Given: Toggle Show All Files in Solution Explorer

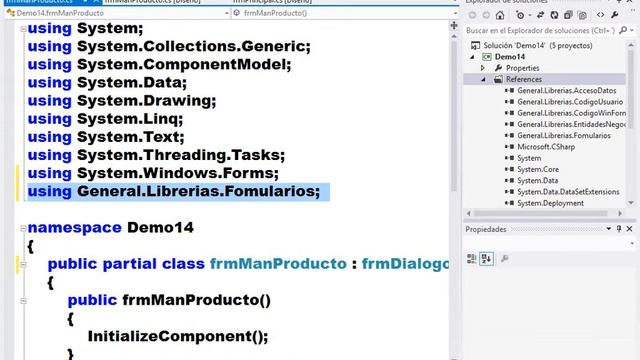Looking at the screenshot, I should 582,16.
